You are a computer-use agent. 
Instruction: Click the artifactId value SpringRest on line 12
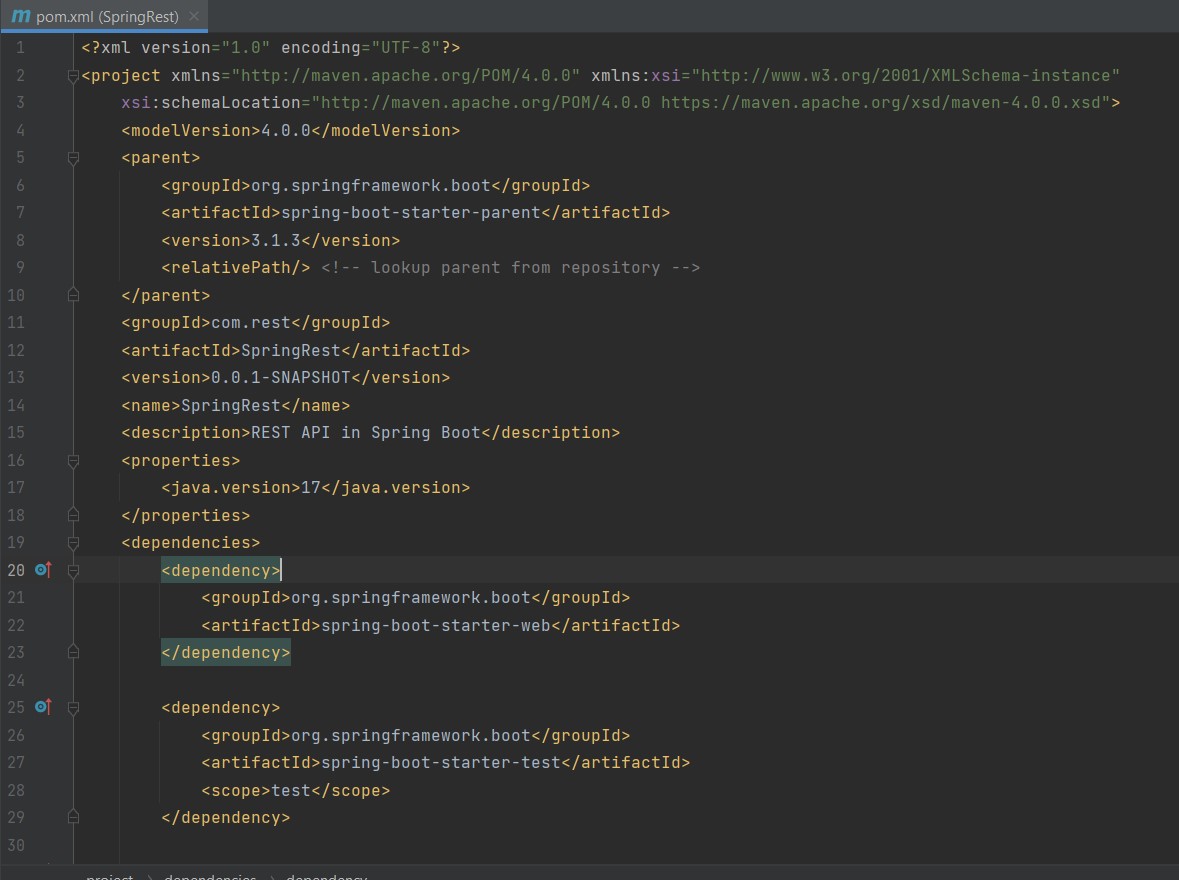[291, 350]
